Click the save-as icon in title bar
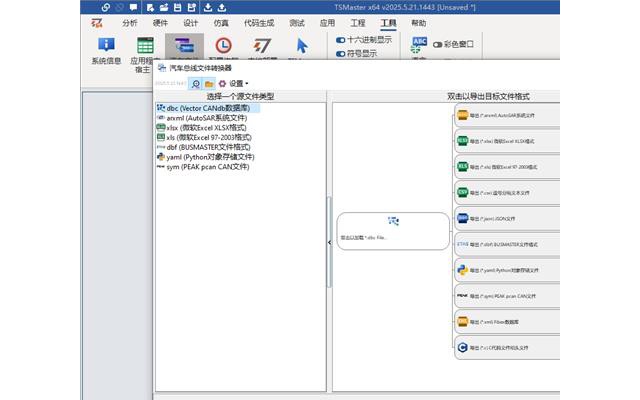This screenshot has height=400, width=640. [192, 7]
